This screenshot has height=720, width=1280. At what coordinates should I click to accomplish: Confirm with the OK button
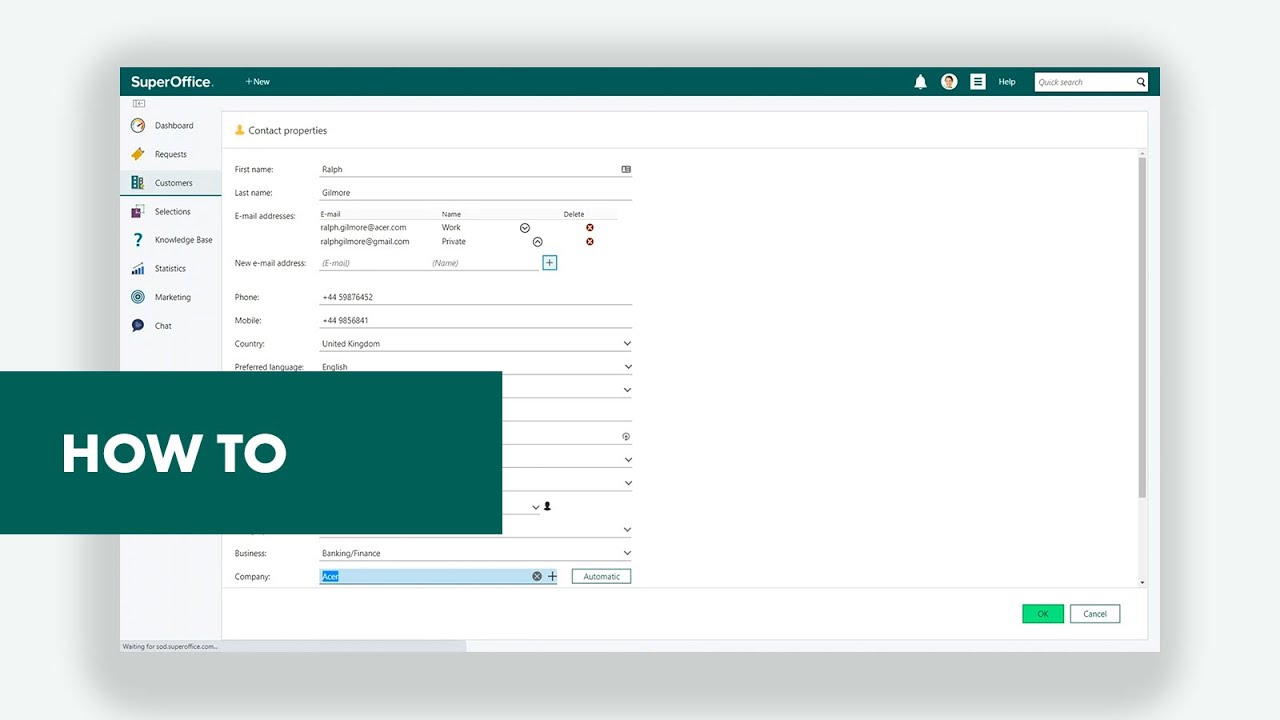[1043, 614]
